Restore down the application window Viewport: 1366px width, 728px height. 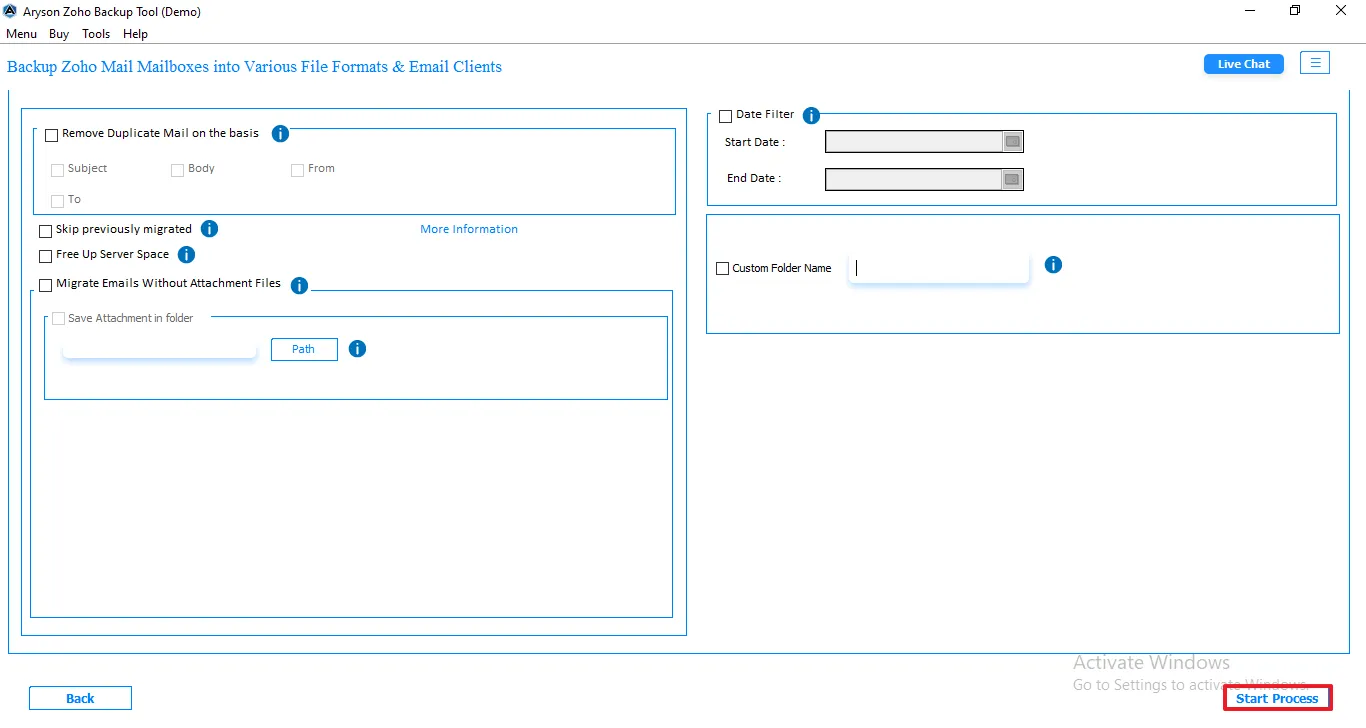1295,11
